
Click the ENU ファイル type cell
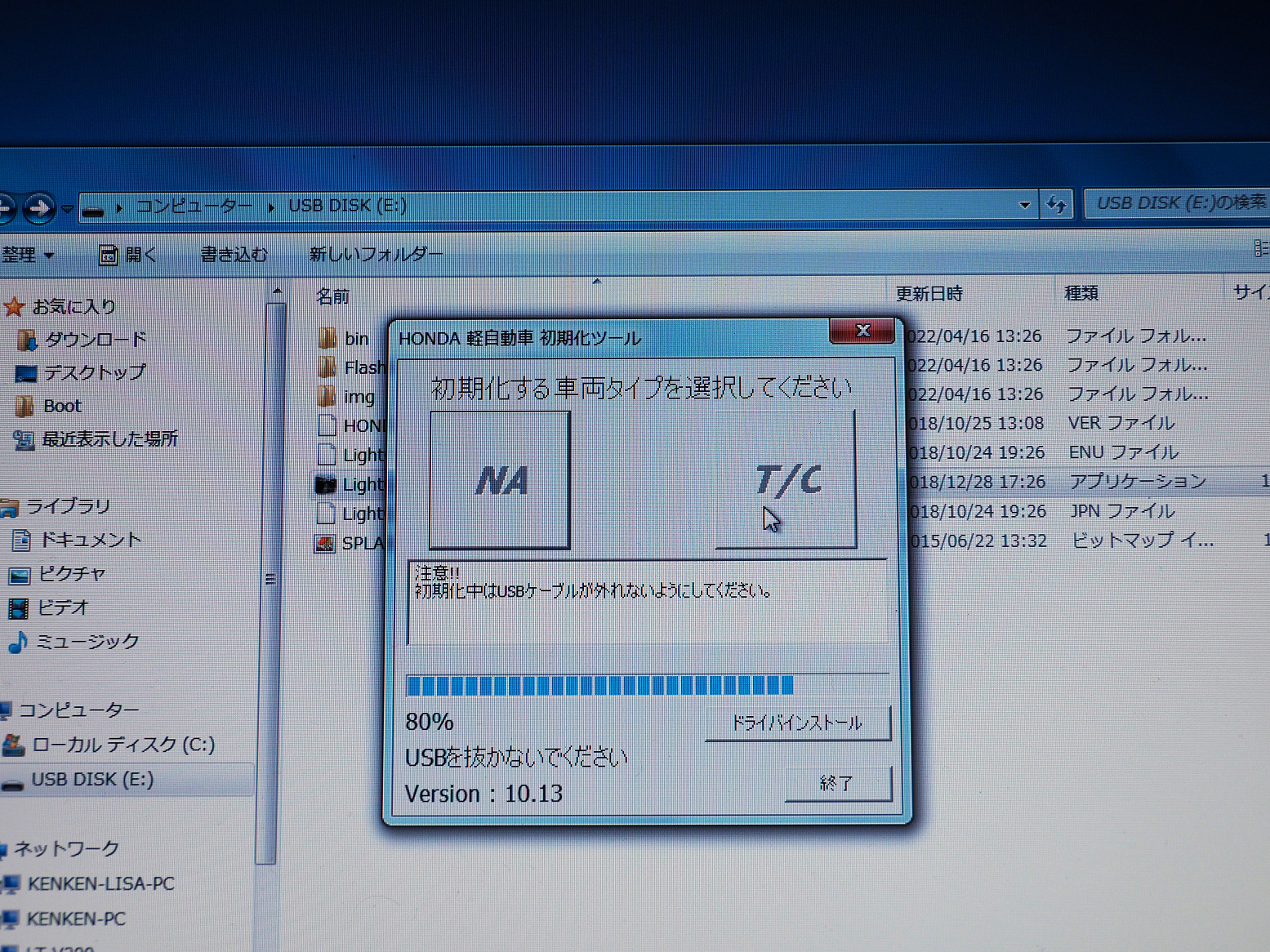tap(1124, 452)
